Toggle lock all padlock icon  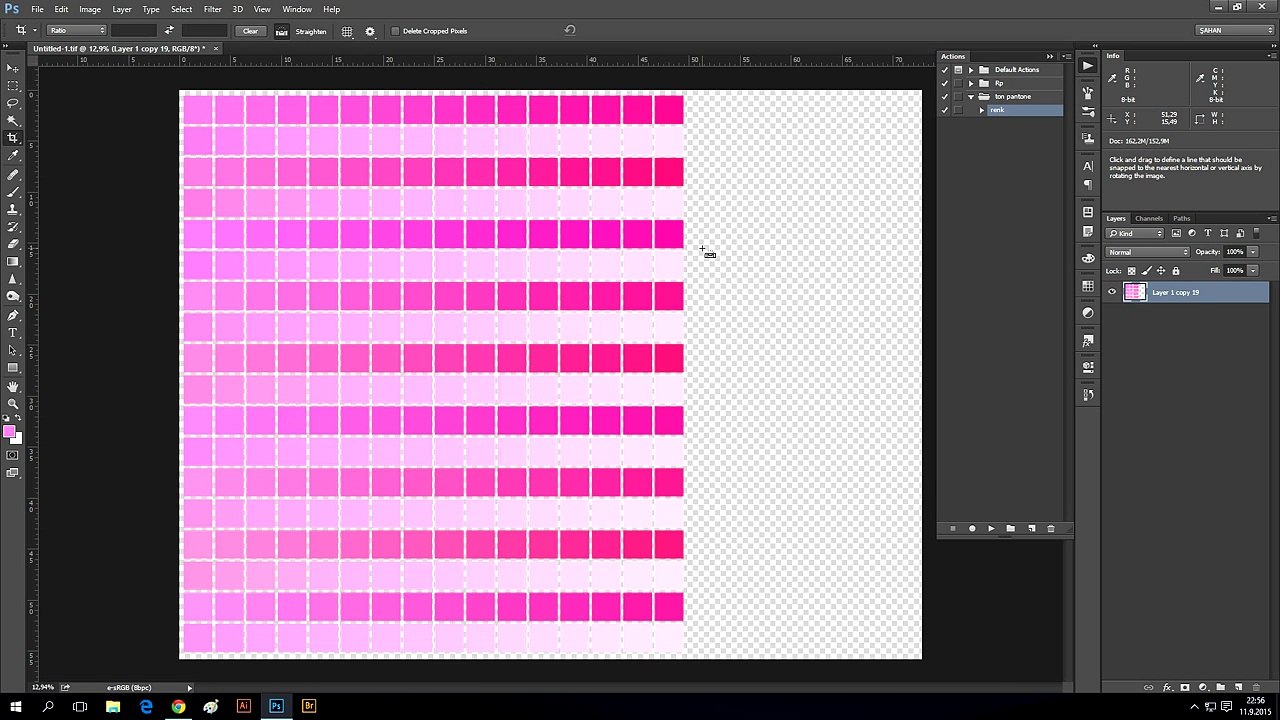pos(1176,271)
